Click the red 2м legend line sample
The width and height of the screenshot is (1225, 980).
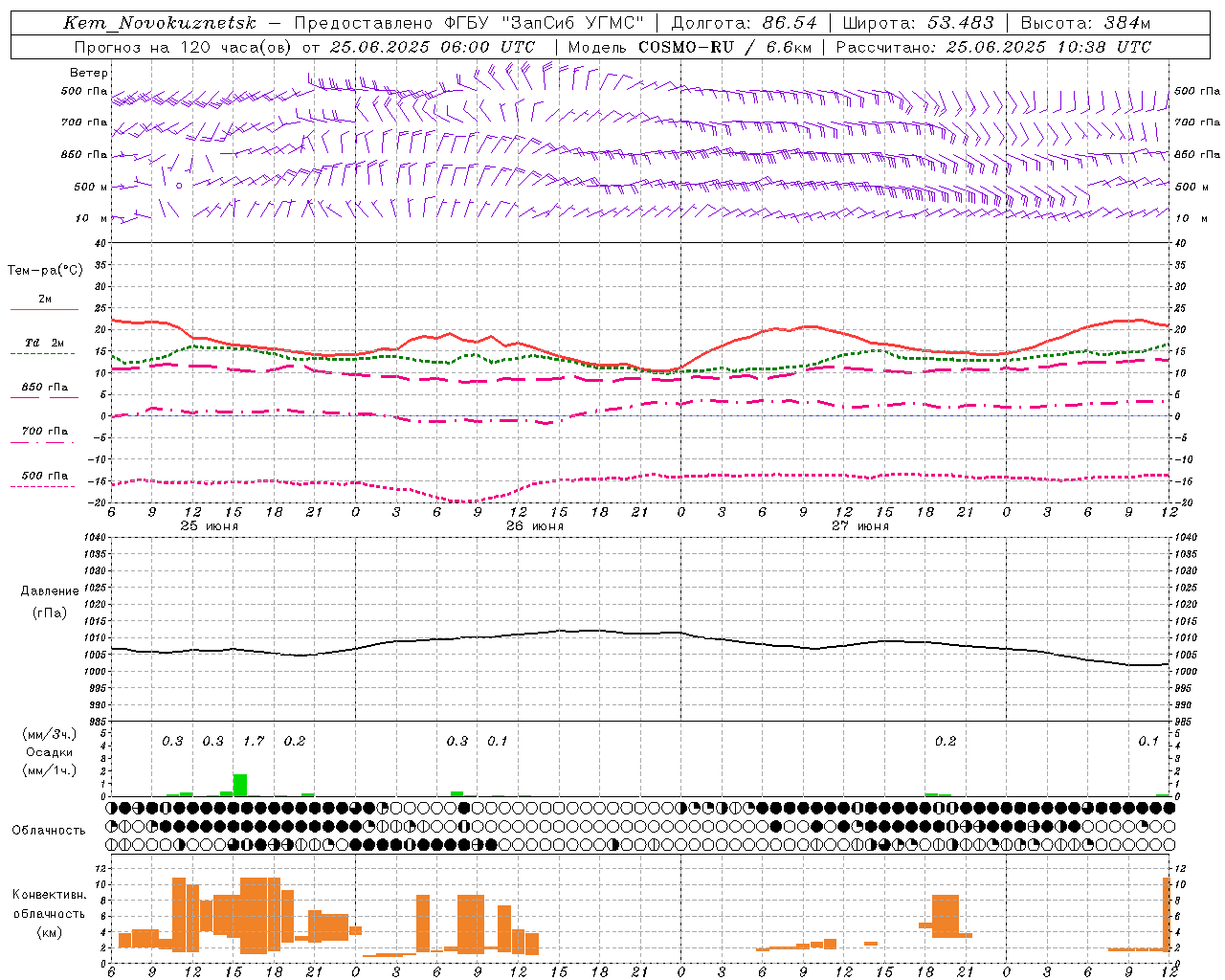(44, 310)
